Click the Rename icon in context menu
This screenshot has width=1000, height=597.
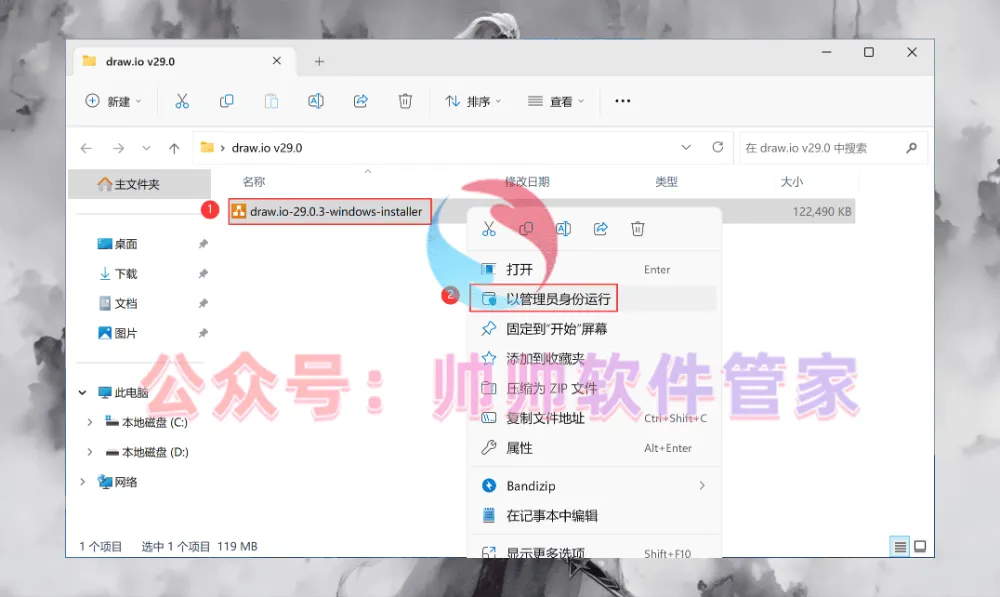click(x=563, y=229)
